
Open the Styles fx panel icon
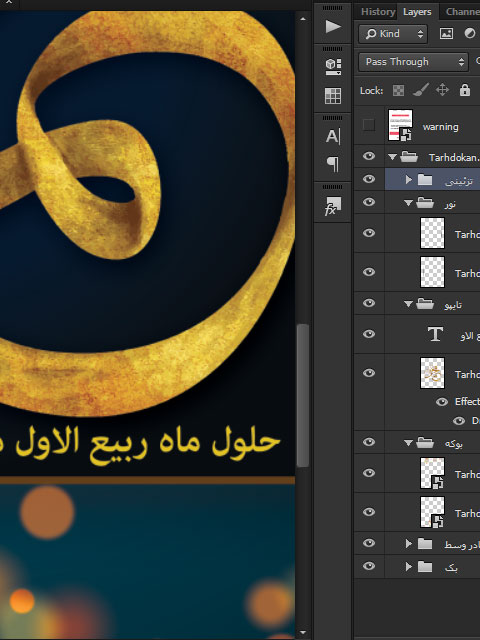coord(333,206)
